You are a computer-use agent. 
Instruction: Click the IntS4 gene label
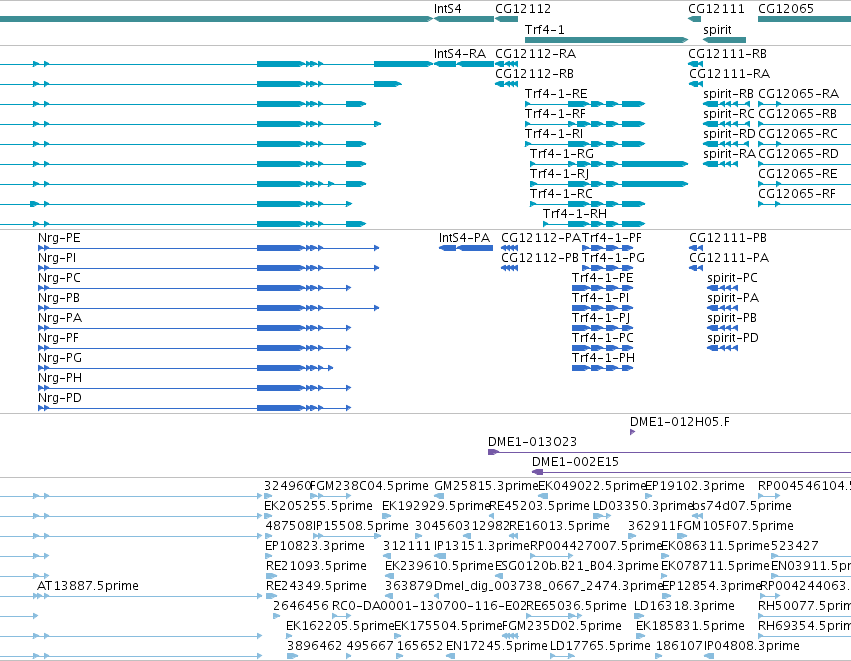coord(448,9)
